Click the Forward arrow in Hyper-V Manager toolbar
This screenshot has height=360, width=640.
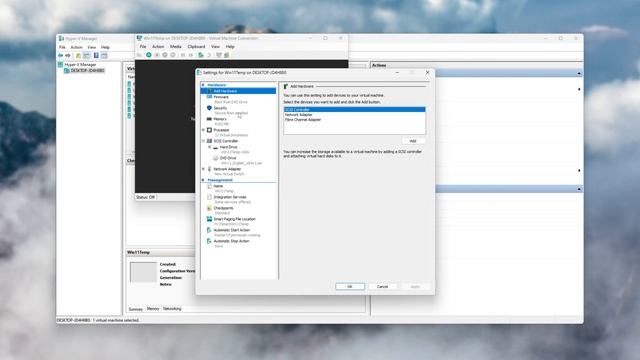68,55
